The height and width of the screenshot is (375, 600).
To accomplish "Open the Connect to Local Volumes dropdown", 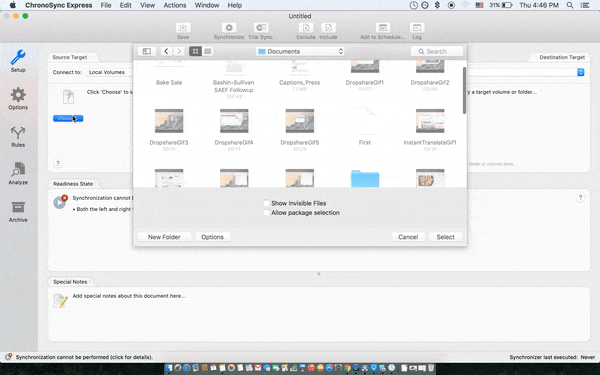I will tap(109, 72).
